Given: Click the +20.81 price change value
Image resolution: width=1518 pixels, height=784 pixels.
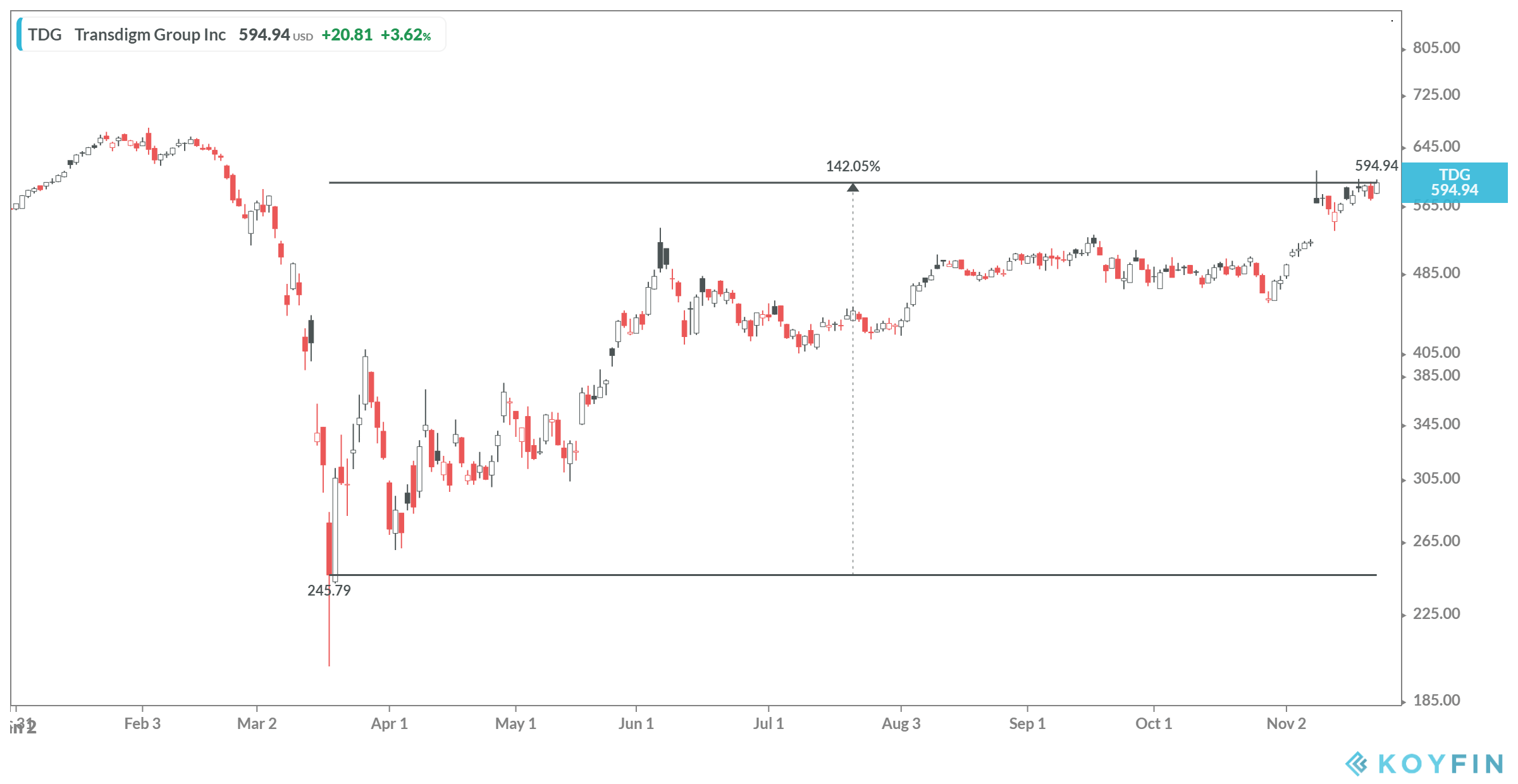Looking at the screenshot, I should coord(347,35).
